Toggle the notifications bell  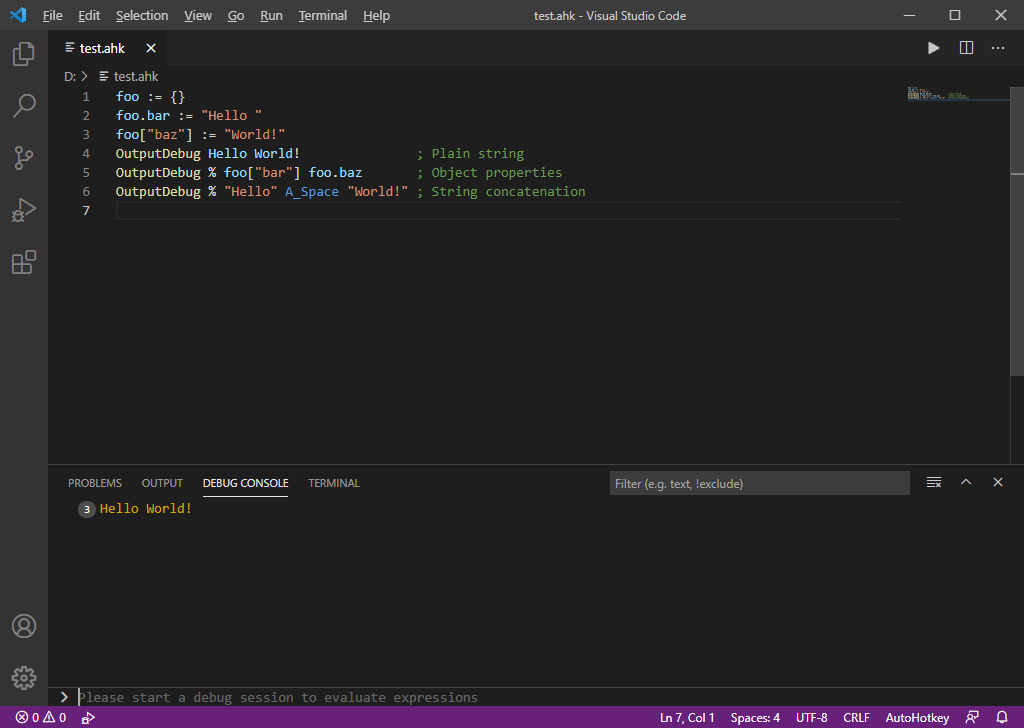(x=1002, y=717)
